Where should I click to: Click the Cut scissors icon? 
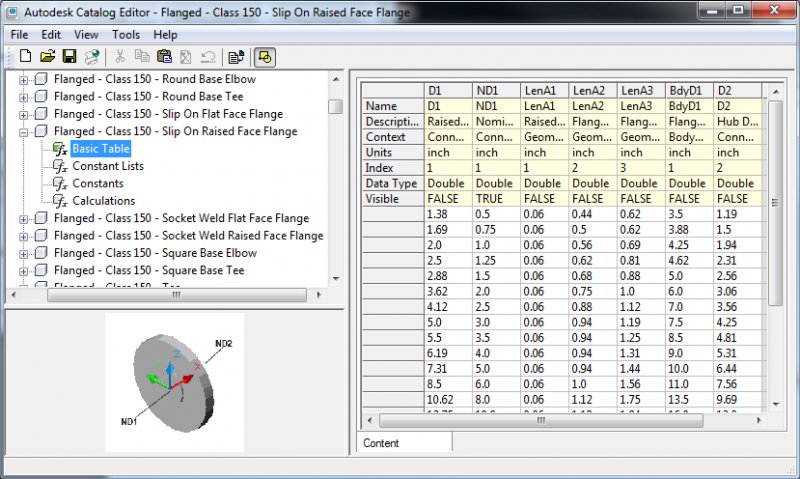point(120,57)
